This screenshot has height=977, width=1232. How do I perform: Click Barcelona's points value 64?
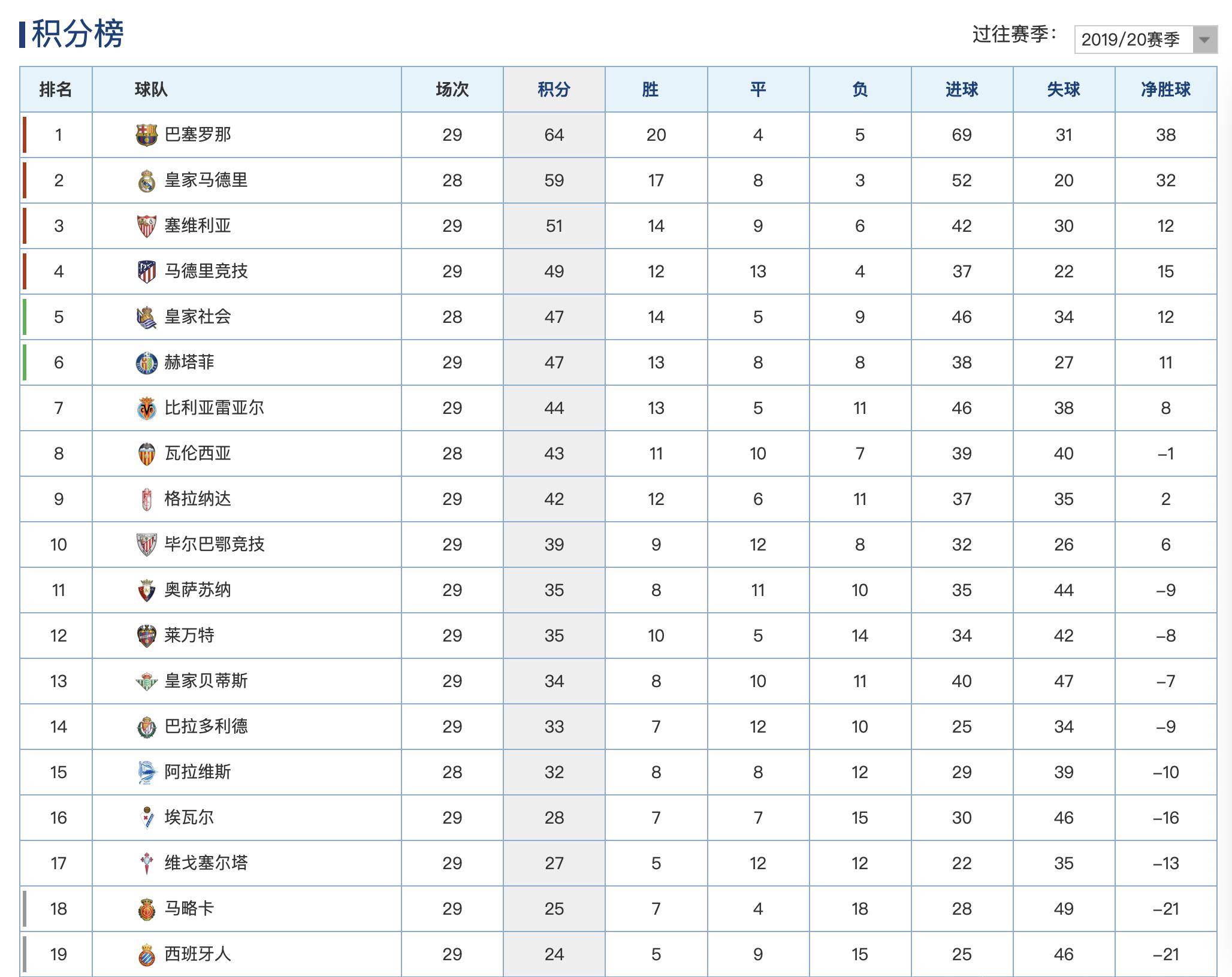point(554,135)
